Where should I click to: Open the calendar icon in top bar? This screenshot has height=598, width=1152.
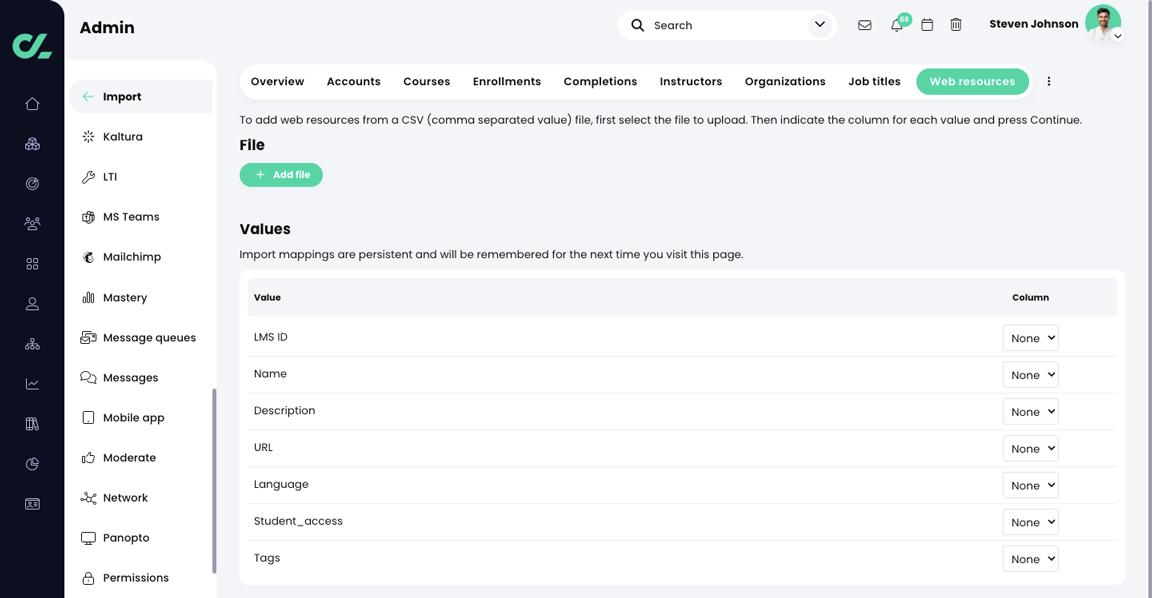click(926, 24)
